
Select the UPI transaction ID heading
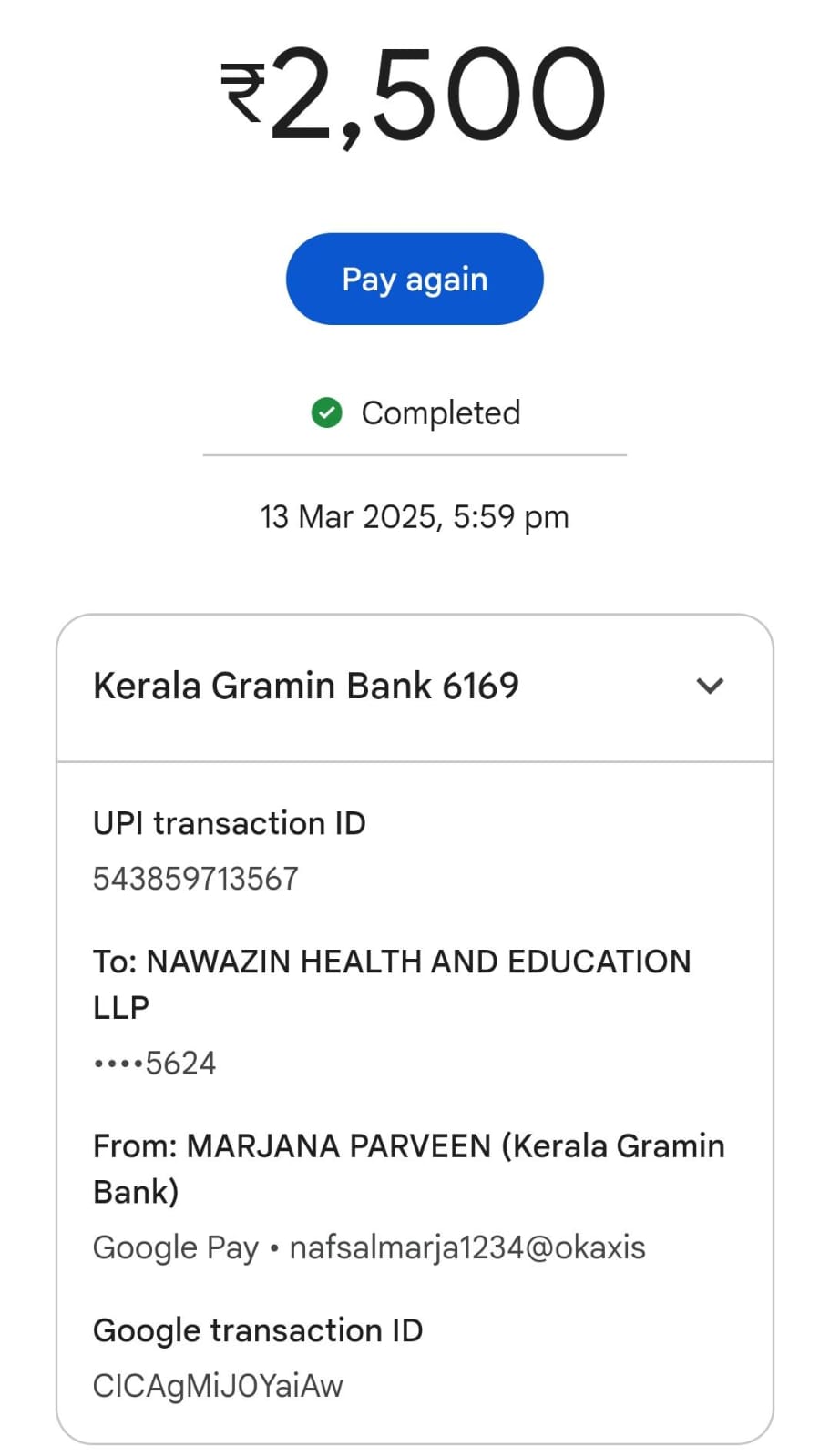tap(230, 823)
